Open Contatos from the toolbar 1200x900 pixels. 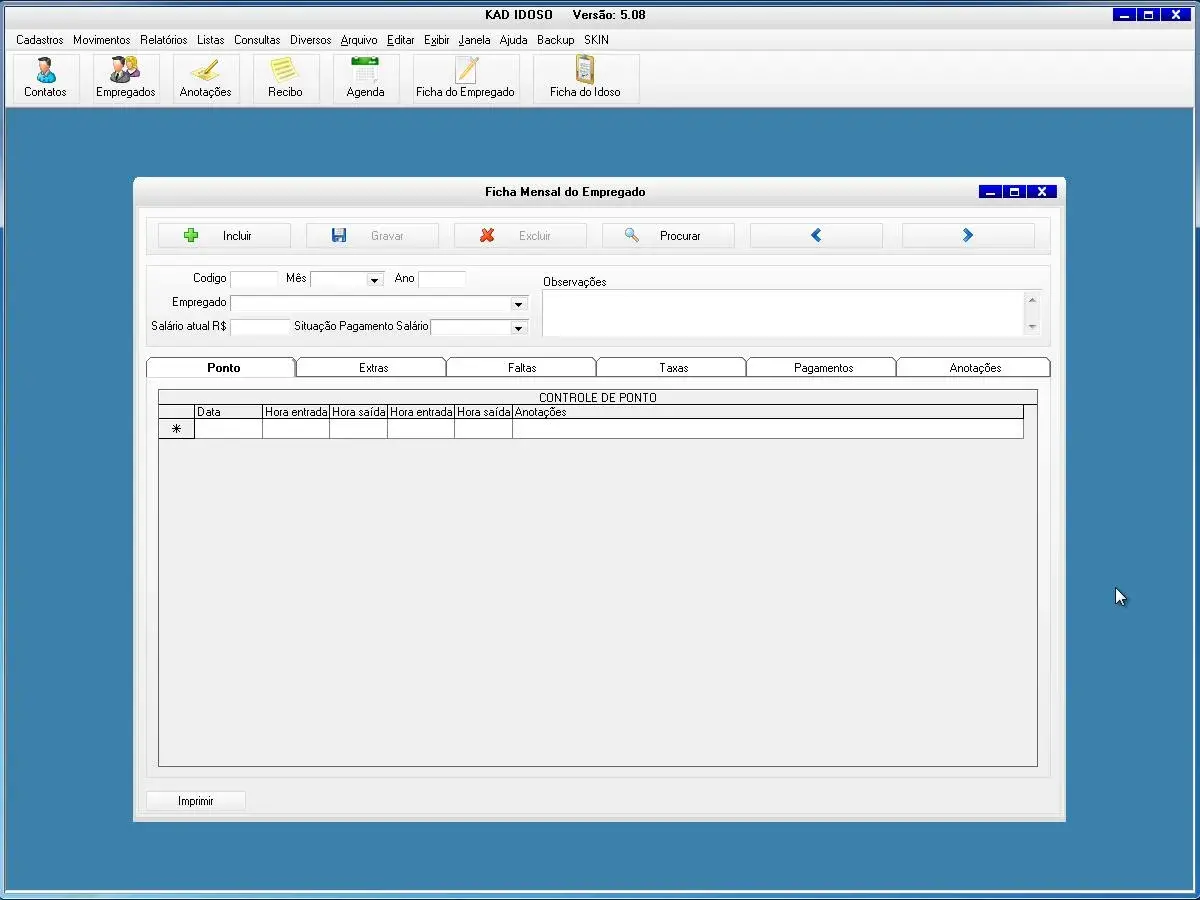point(45,78)
